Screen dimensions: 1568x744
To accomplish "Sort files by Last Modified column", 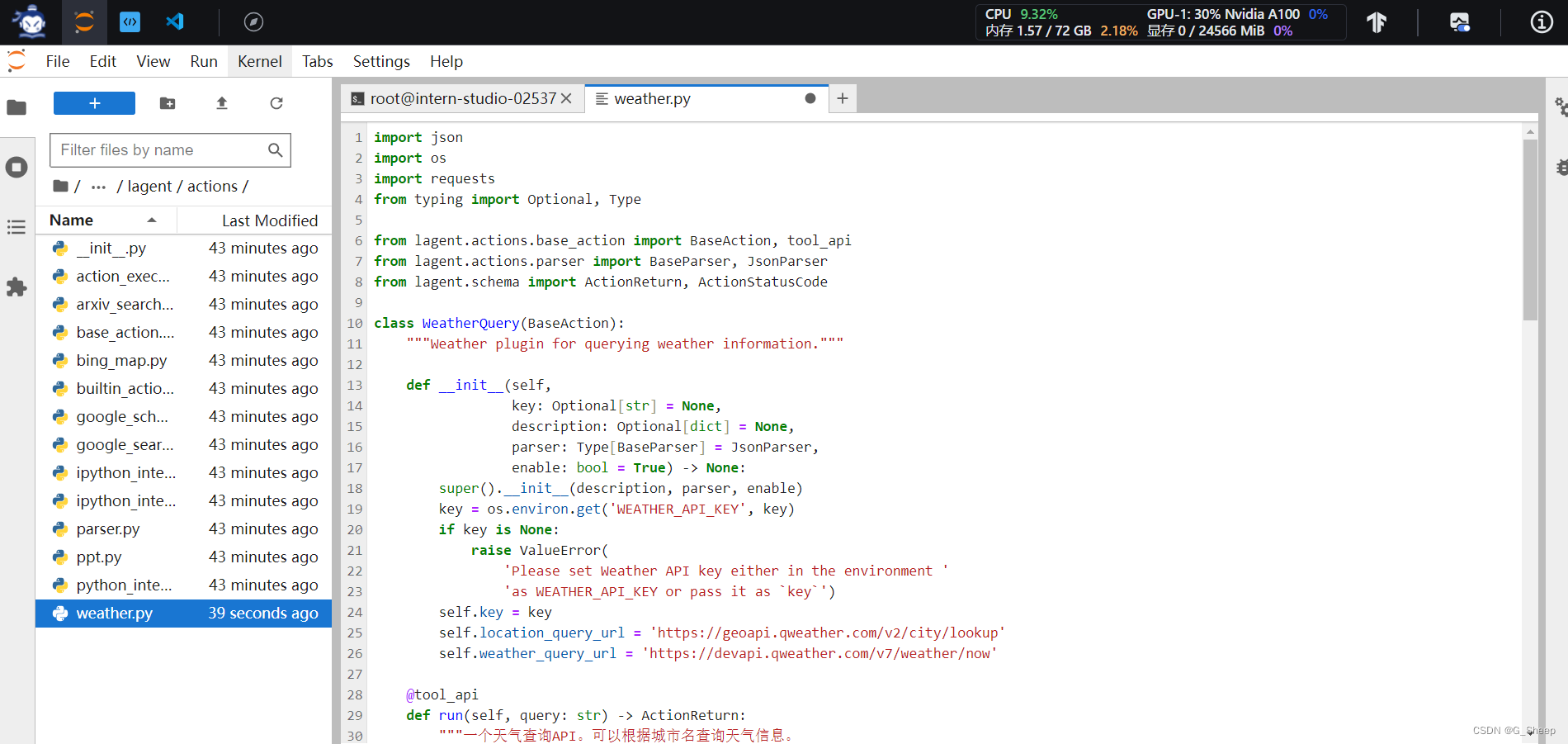I will (254, 220).
